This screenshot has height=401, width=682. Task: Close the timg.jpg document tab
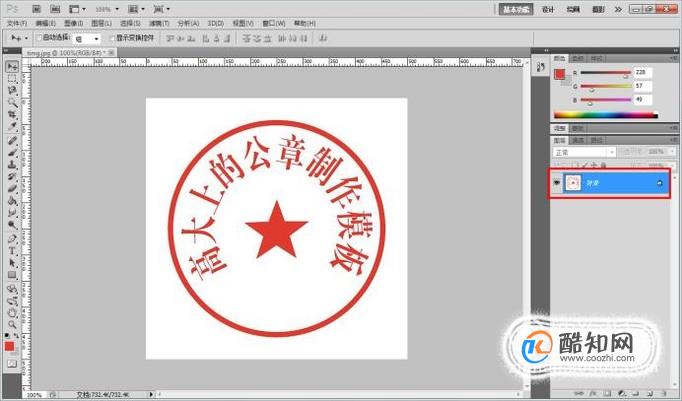[111, 52]
